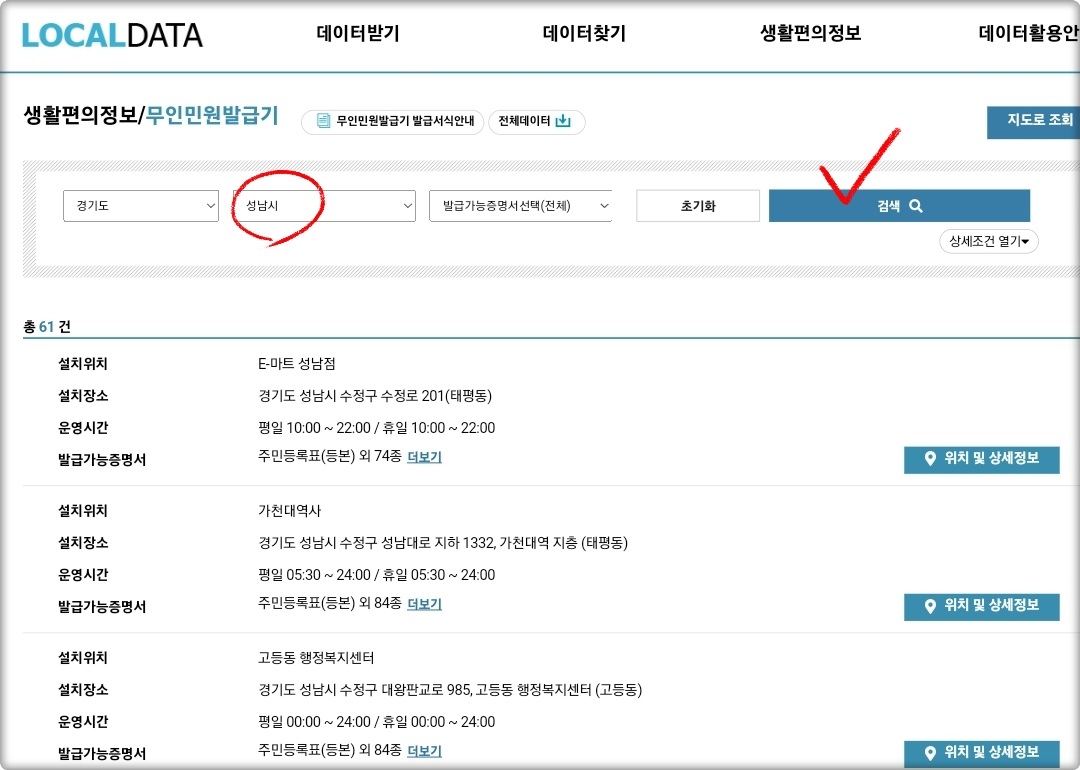Click the 지도로 조회 button
Screen dimensions: 1080x770
pos(1033,122)
